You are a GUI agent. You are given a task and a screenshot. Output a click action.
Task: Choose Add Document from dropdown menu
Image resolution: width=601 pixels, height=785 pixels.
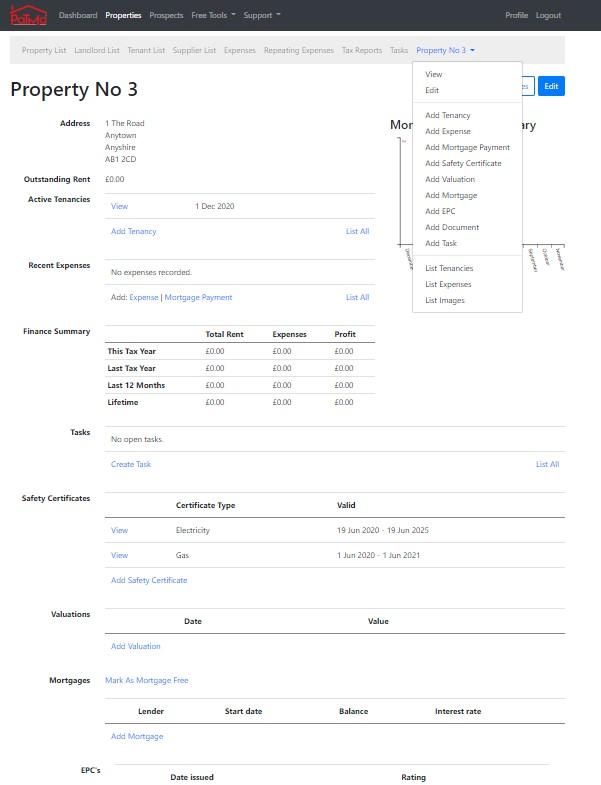[452, 227]
